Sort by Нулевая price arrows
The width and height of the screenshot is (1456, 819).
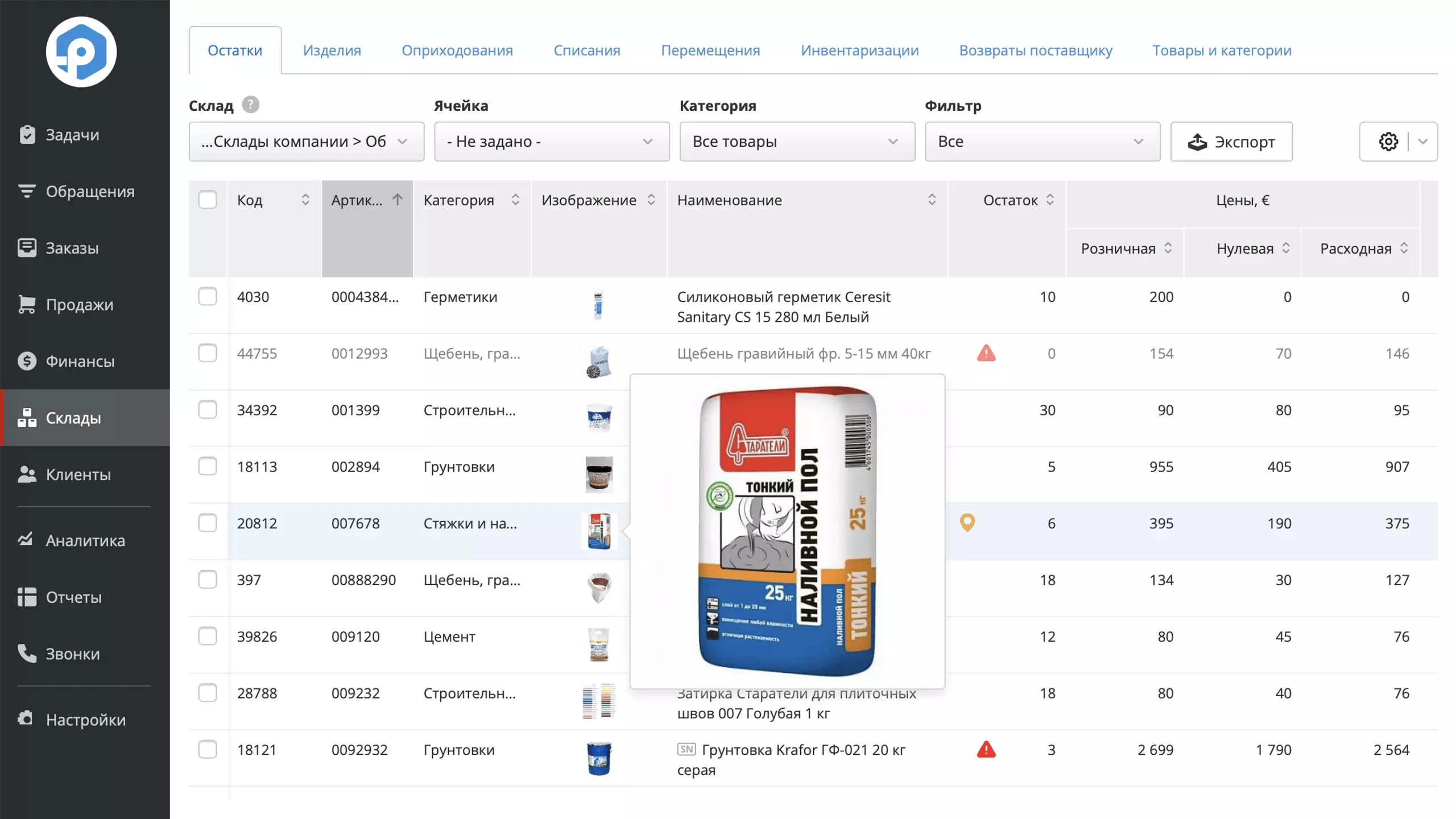tap(1286, 248)
